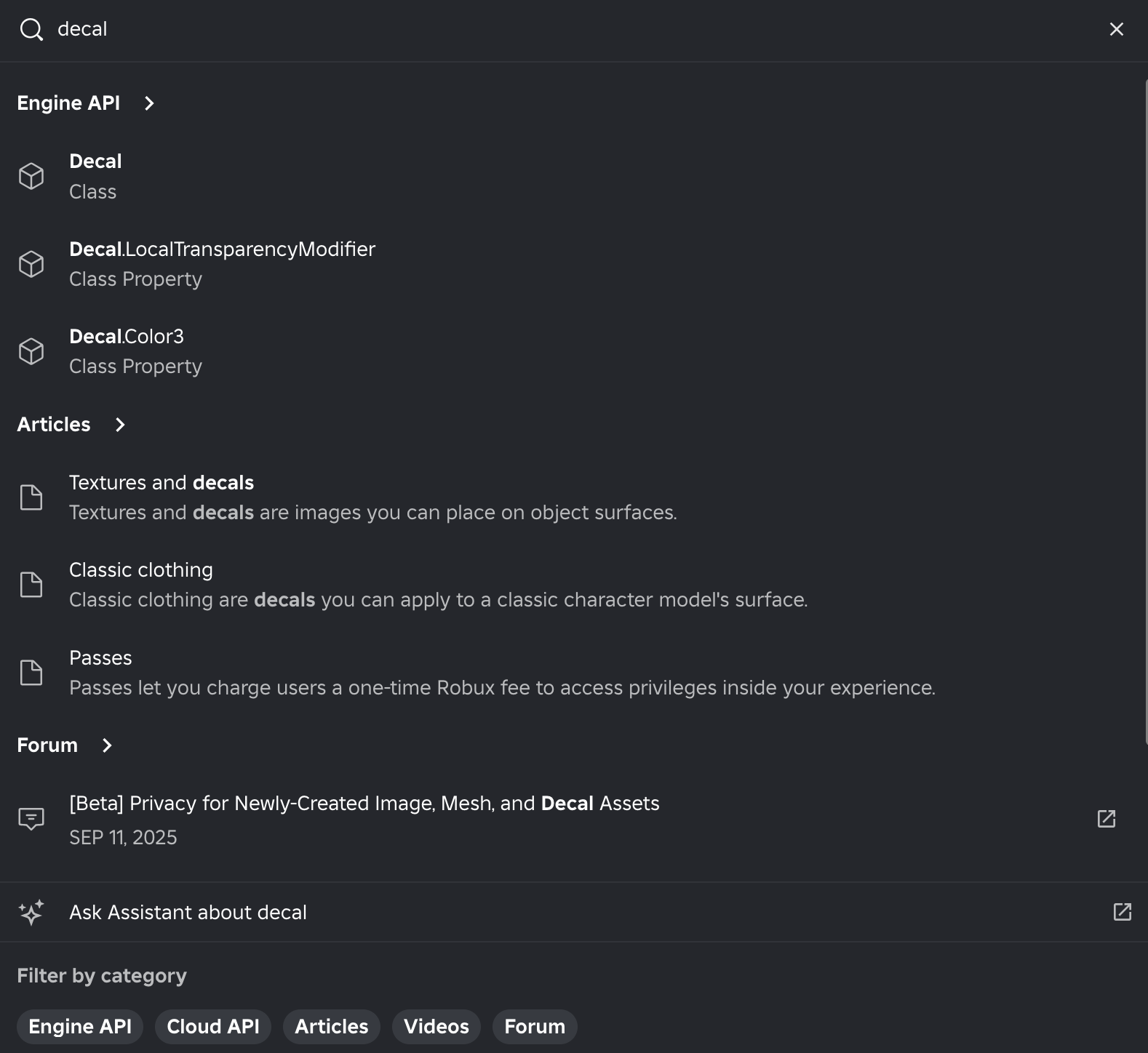Click cube icon beside Decal.LocalTransparencyModifier
This screenshot has width=1148, height=1053.
pos(31,264)
